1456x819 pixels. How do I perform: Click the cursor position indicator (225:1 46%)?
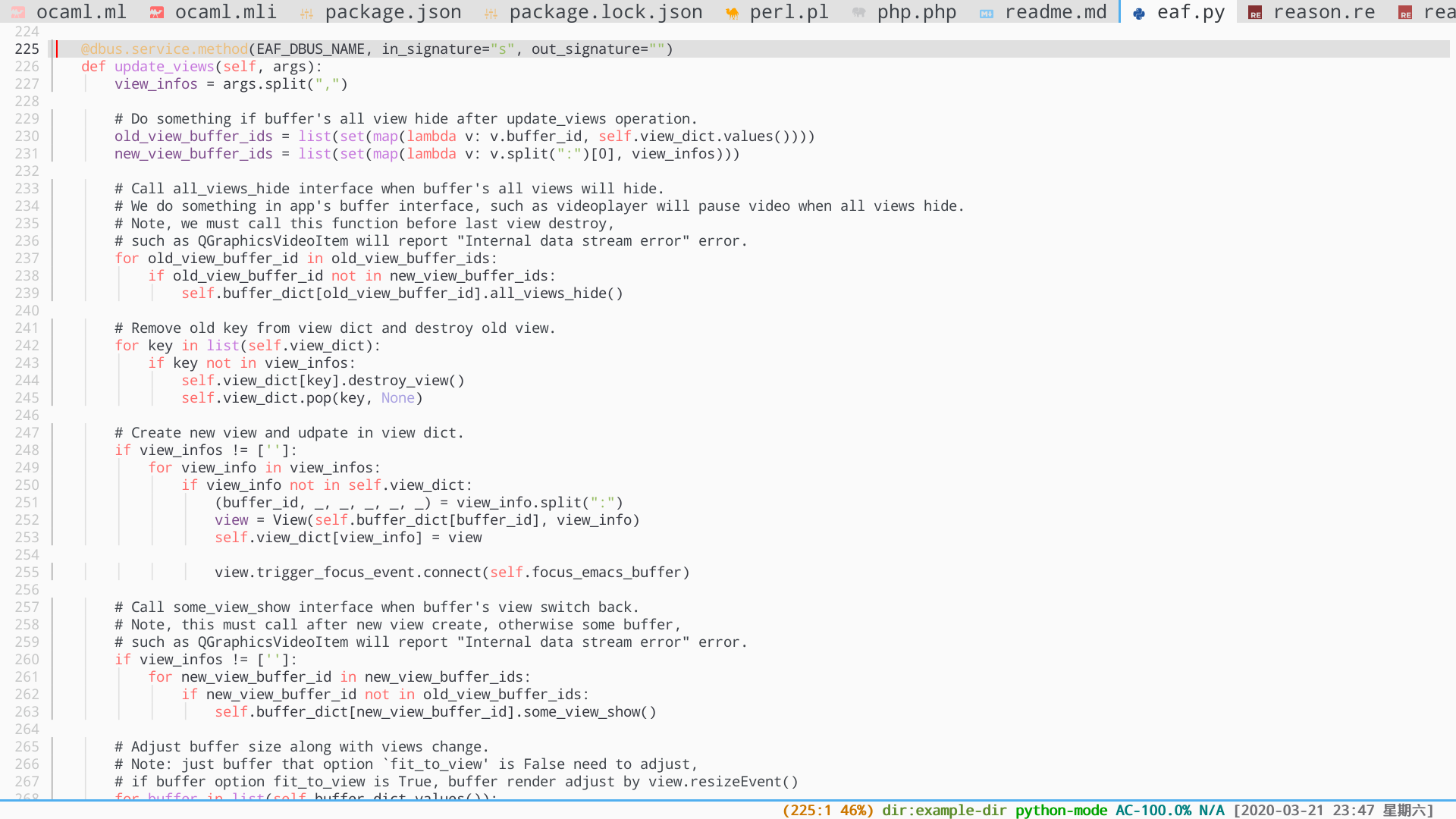[827, 810]
